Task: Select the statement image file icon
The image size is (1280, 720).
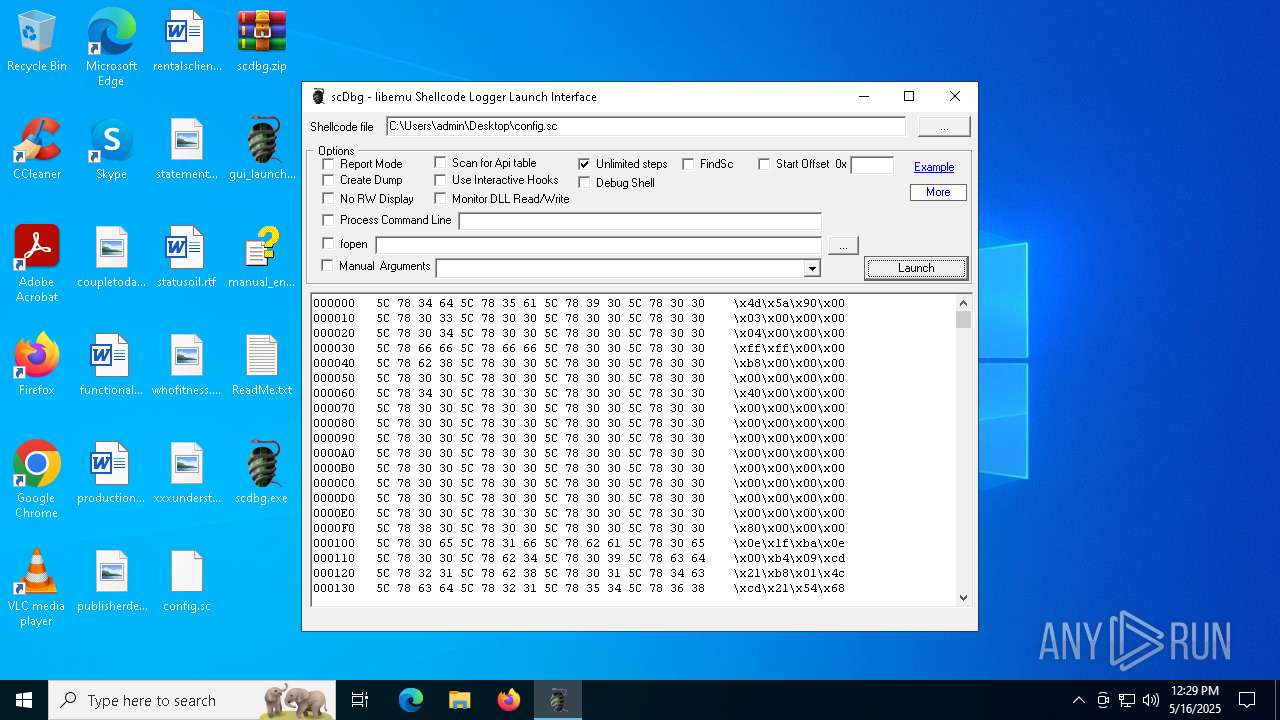Action: tap(187, 149)
